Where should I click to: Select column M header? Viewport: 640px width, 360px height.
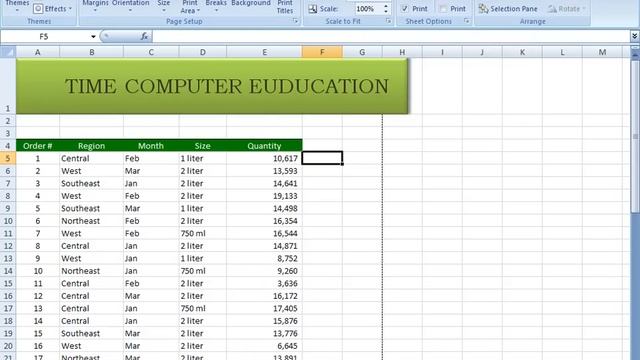click(602, 52)
